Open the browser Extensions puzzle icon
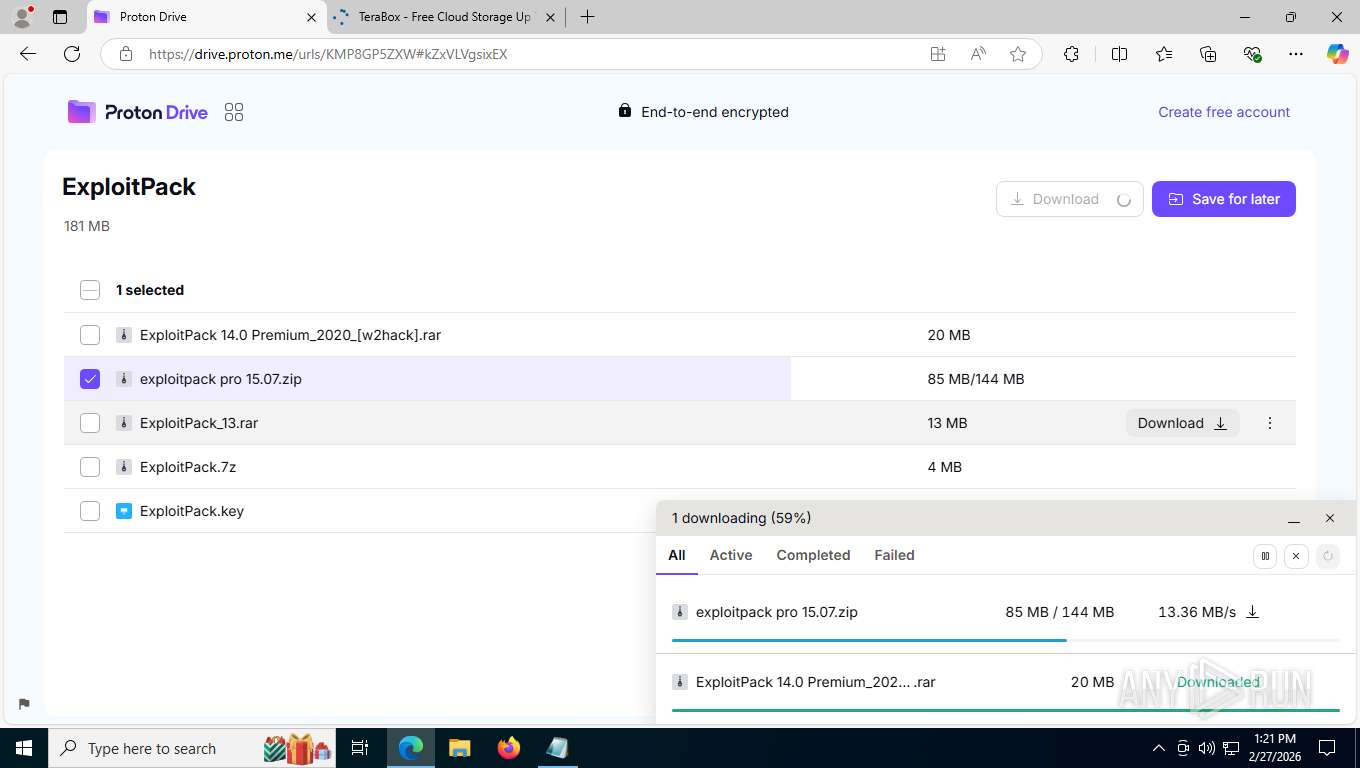1360x768 pixels. click(1071, 54)
